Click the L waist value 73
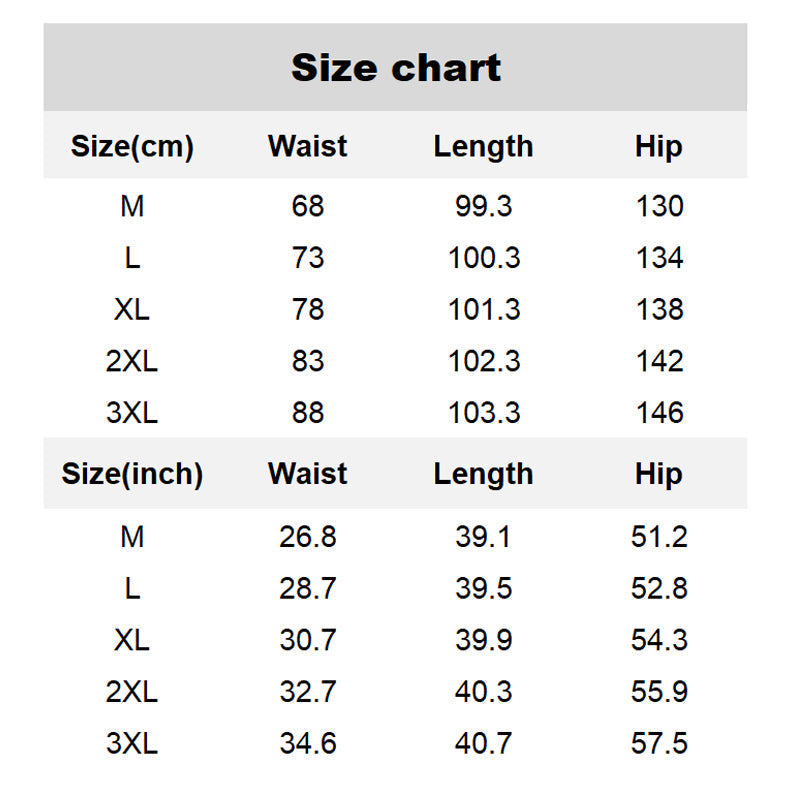800x800 pixels. coord(308,258)
